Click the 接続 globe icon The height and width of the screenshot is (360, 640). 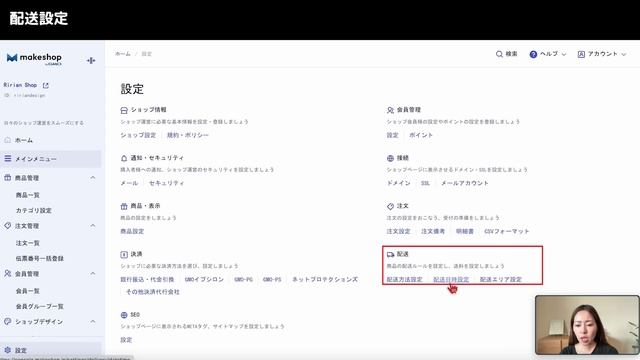pyautogui.click(x=390, y=158)
